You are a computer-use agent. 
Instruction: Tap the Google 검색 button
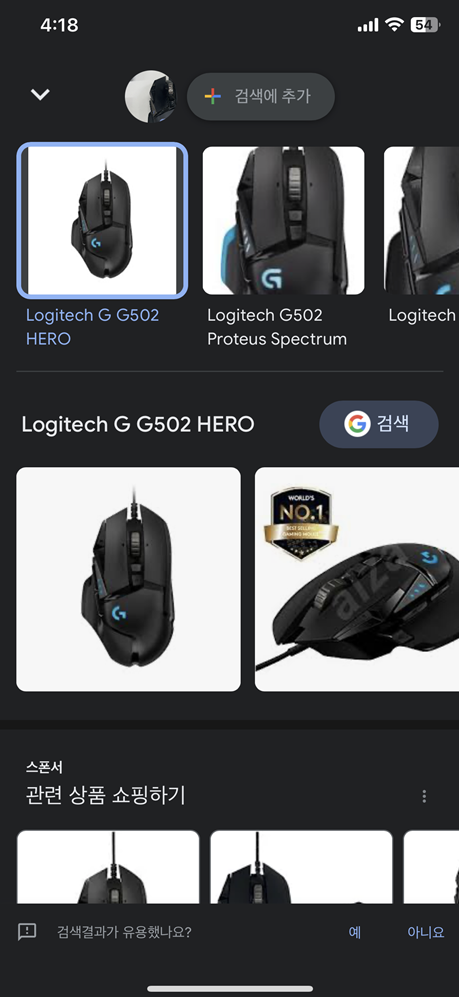coord(379,424)
